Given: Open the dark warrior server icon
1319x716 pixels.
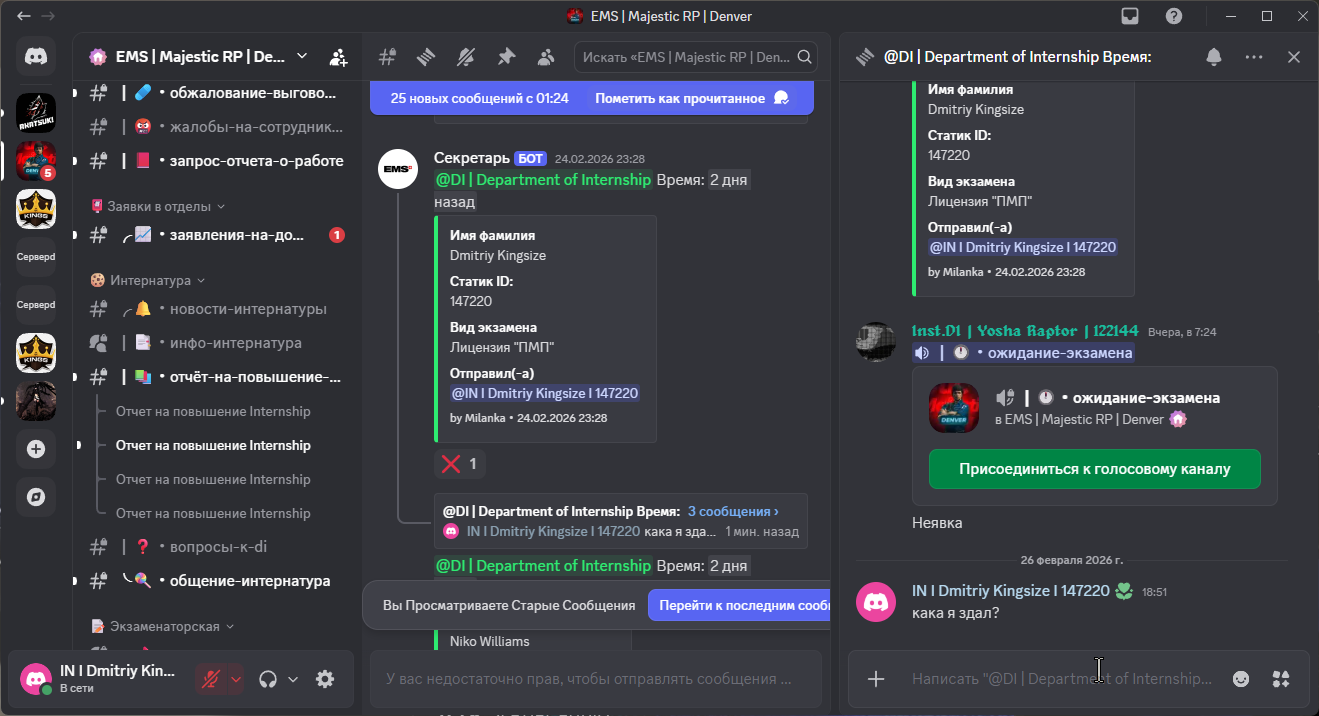Looking at the screenshot, I should tap(36, 401).
